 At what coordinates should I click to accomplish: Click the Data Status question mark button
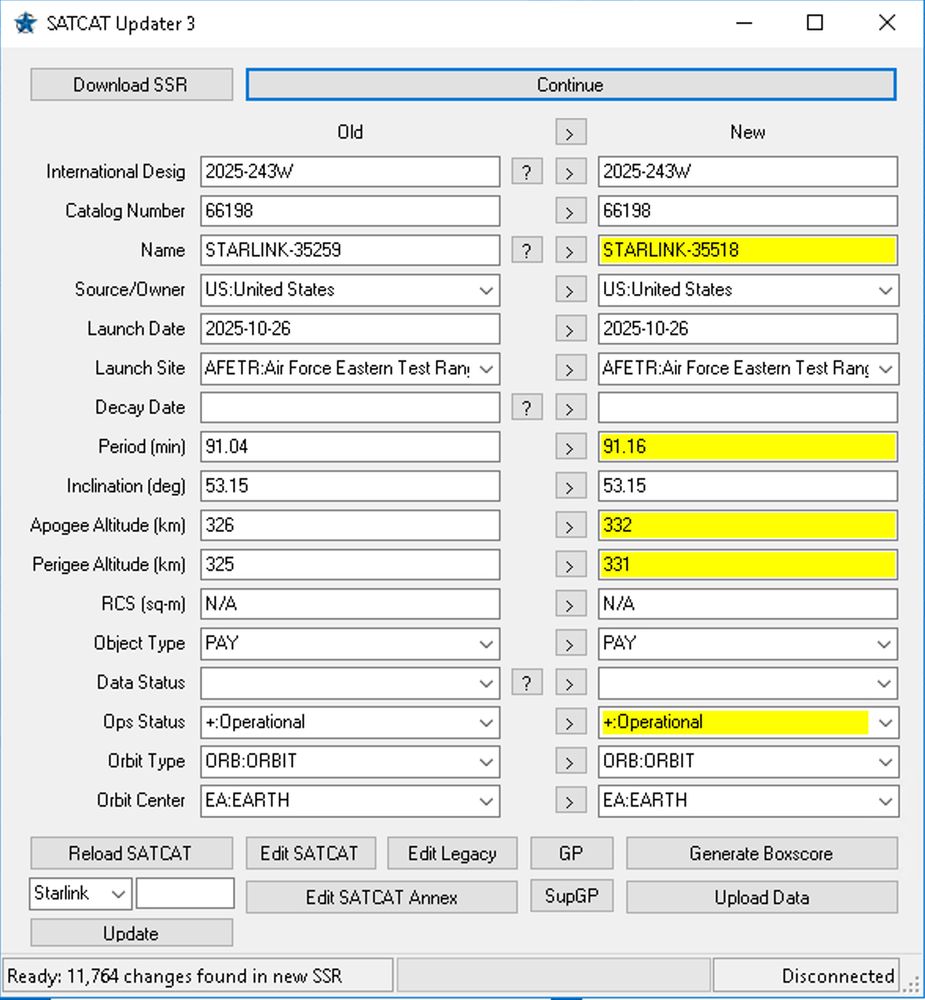click(x=527, y=683)
